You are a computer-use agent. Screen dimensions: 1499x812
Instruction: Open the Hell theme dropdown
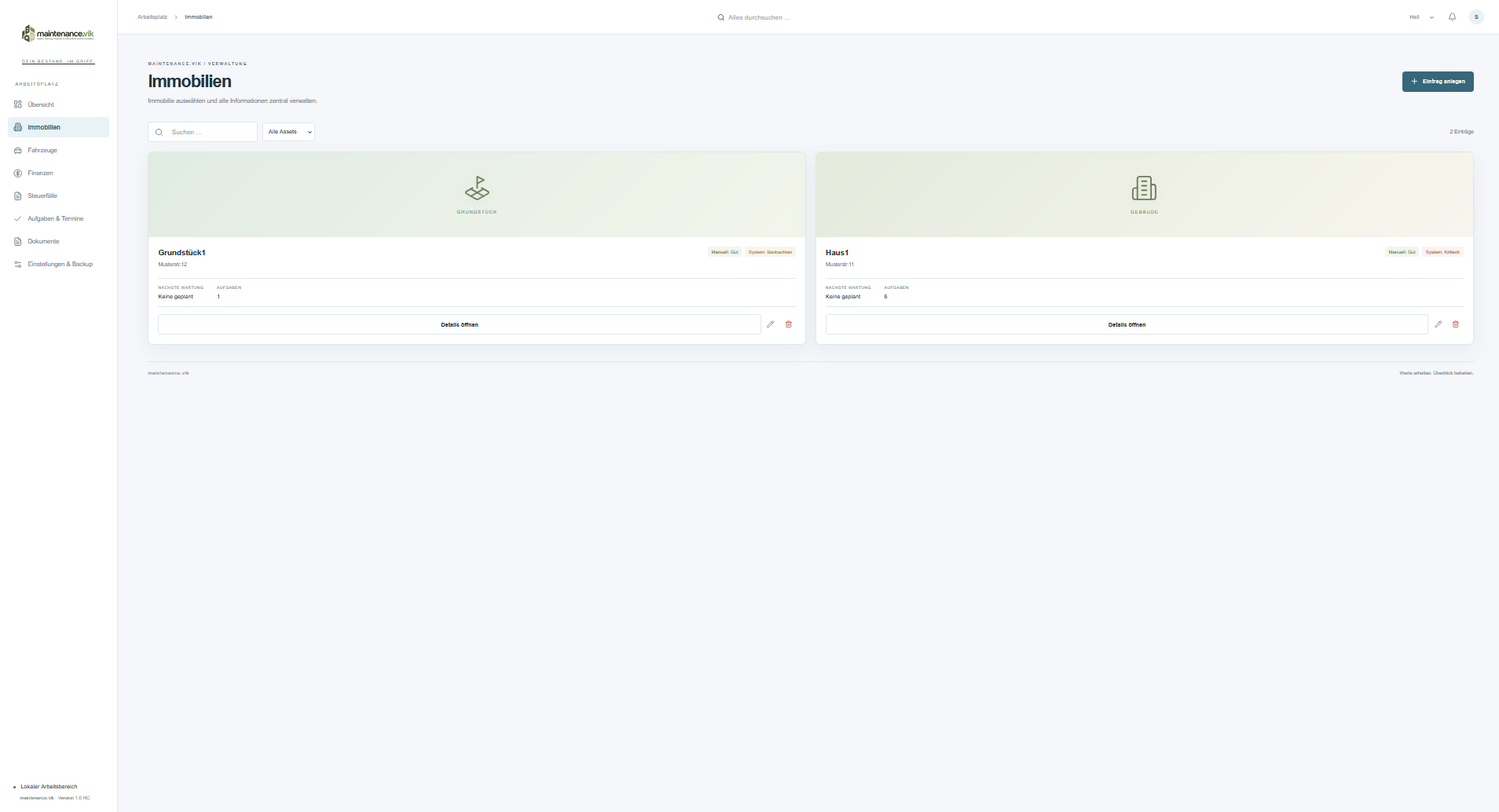pyautogui.click(x=1422, y=16)
